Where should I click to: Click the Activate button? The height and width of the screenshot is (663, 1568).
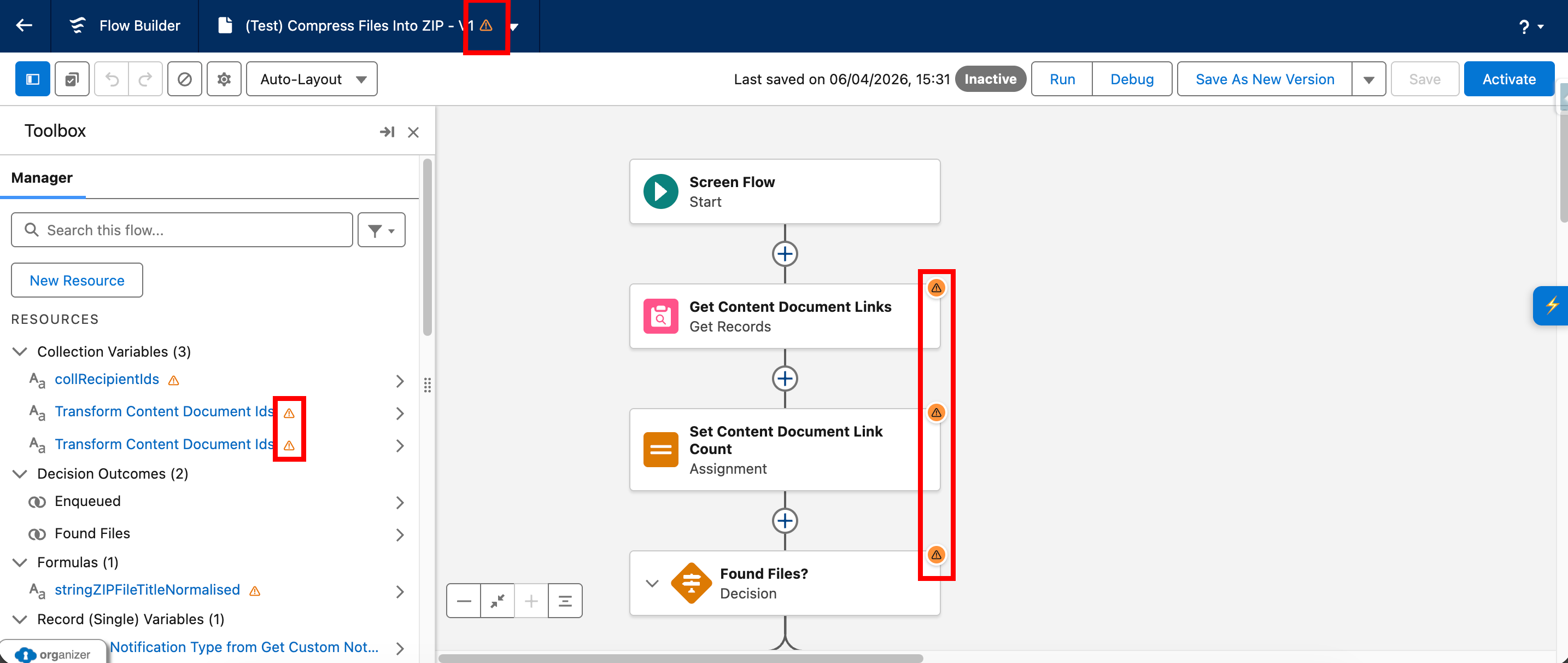click(1508, 79)
